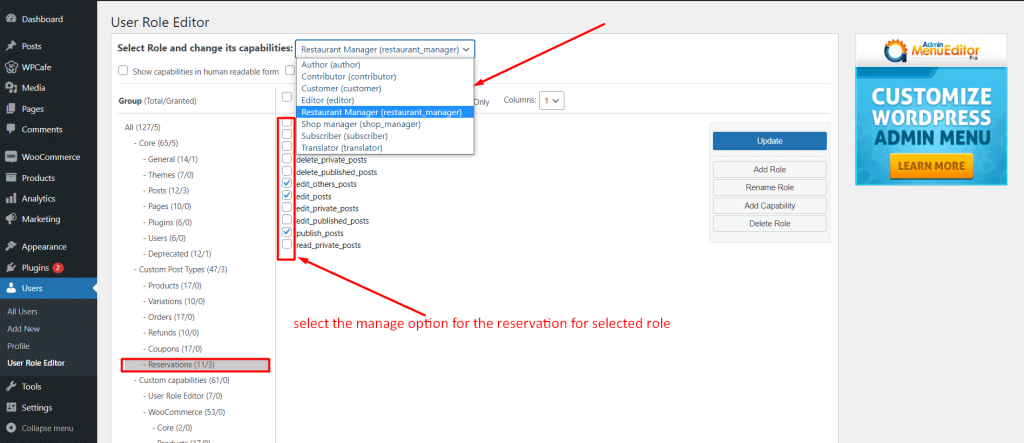The height and width of the screenshot is (443, 1024).
Task: Click the Add Capability button
Action: (x=769, y=206)
